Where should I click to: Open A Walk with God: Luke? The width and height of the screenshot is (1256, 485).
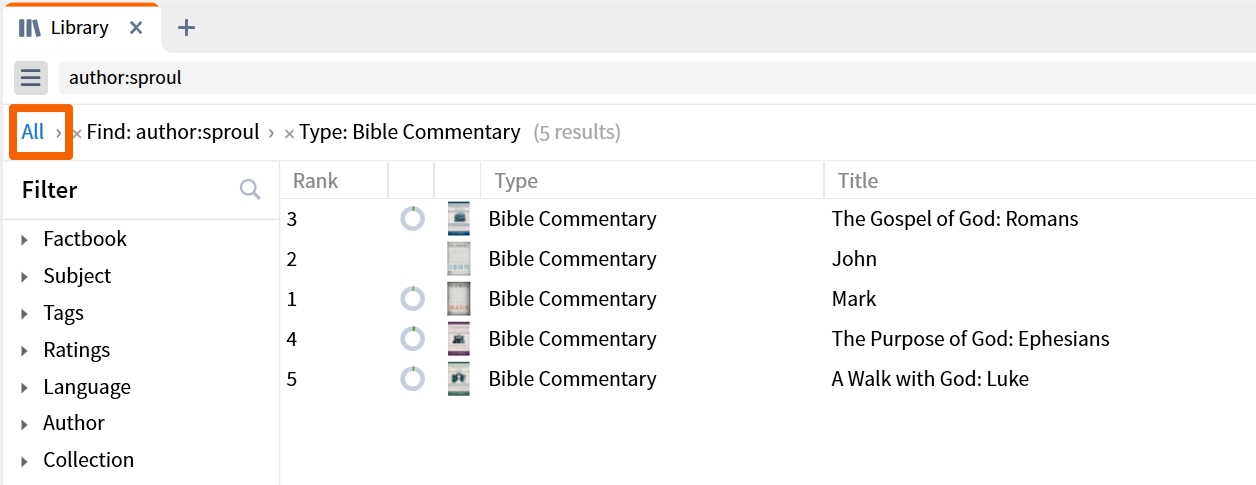click(930, 379)
